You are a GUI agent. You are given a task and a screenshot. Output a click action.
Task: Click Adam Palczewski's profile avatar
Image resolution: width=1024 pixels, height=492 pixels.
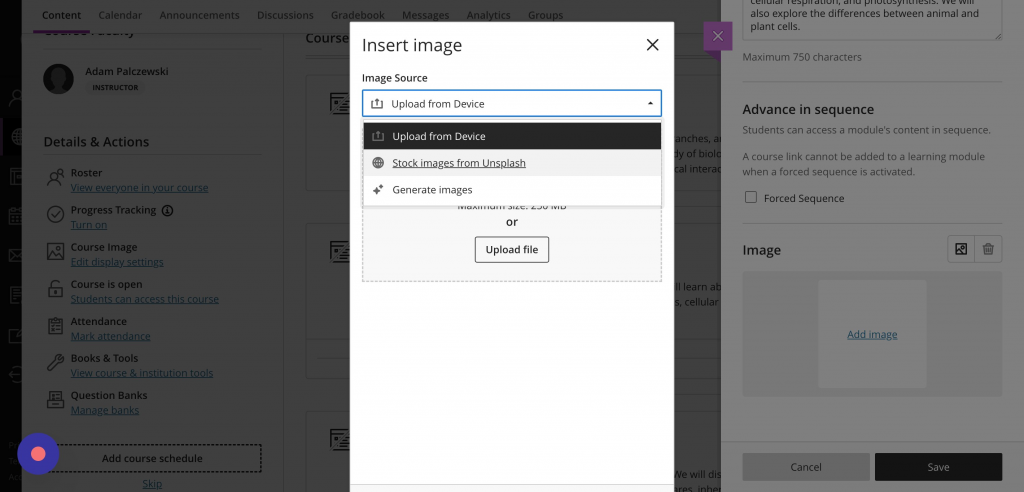click(58, 79)
